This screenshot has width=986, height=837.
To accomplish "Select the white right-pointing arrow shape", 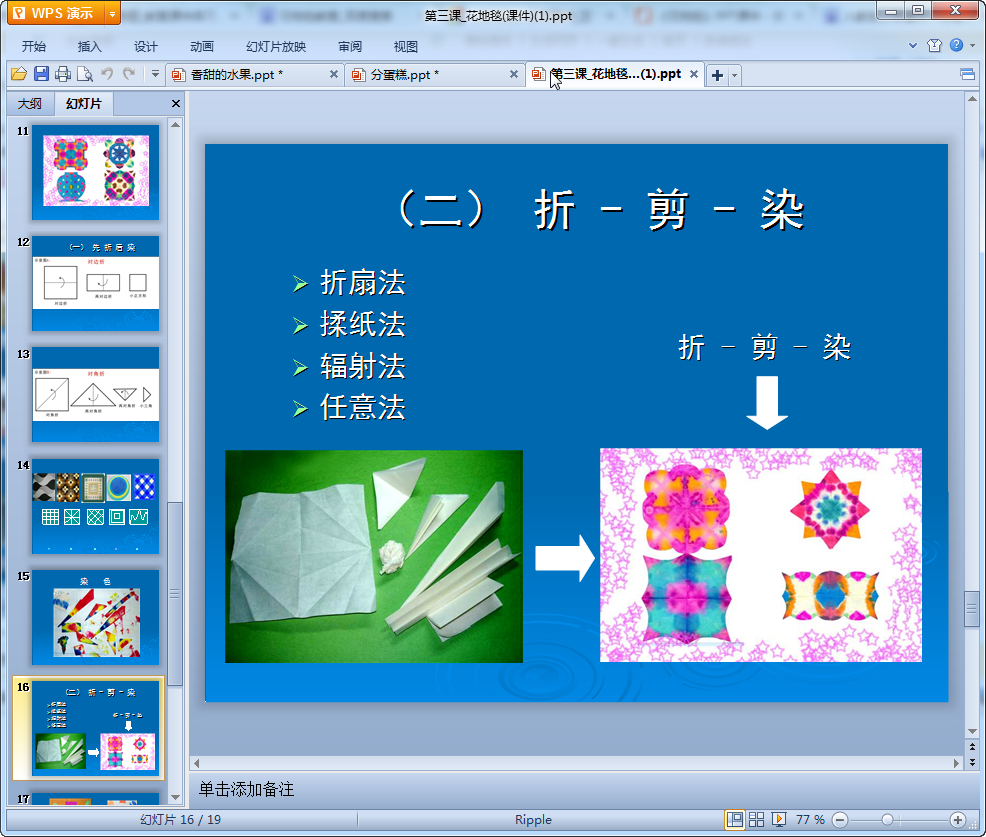I will (x=565, y=558).
